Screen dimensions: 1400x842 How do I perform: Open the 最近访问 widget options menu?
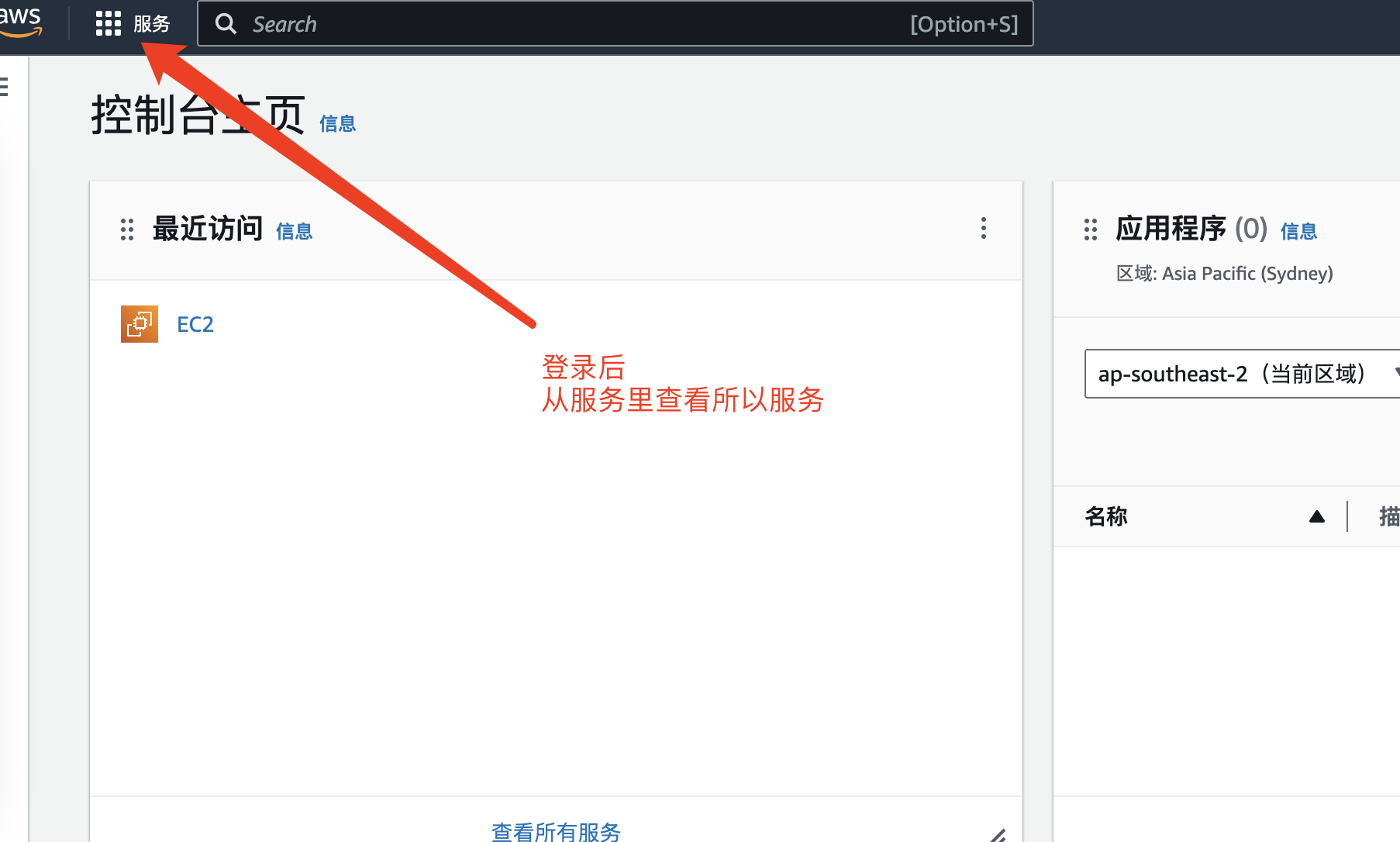tap(983, 228)
